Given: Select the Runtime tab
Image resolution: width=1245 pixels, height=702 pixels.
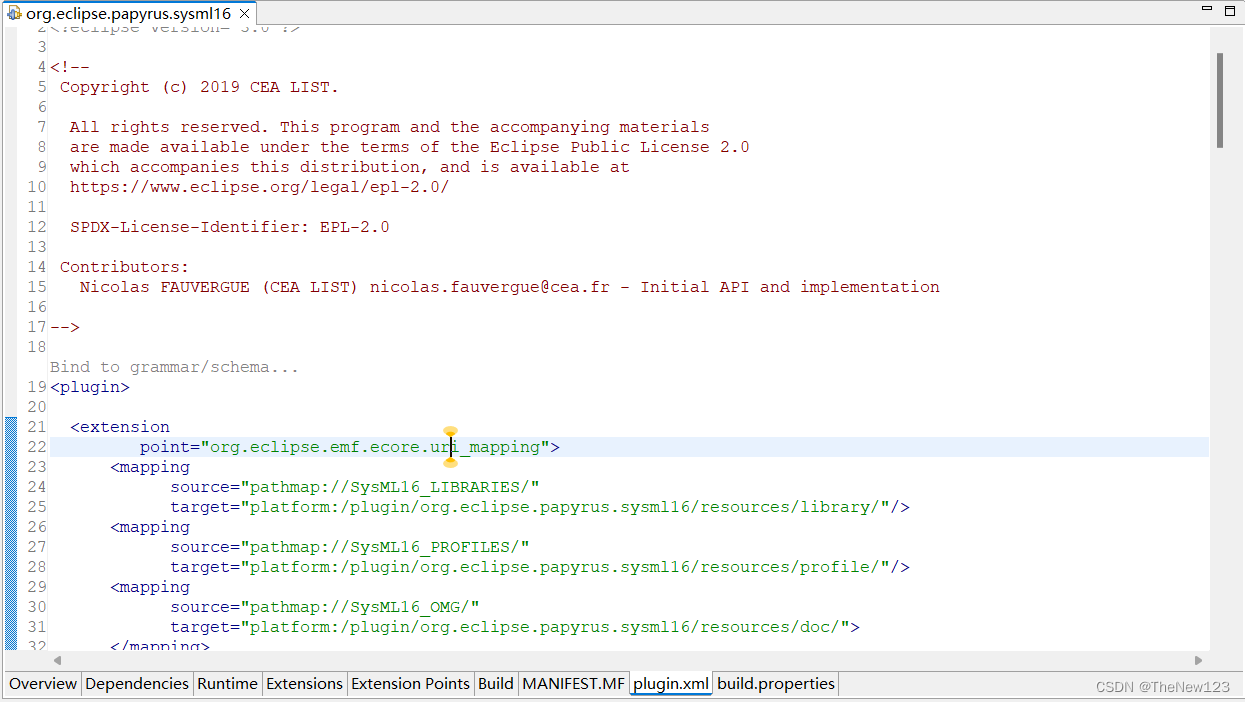Looking at the screenshot, I should 227,684.
